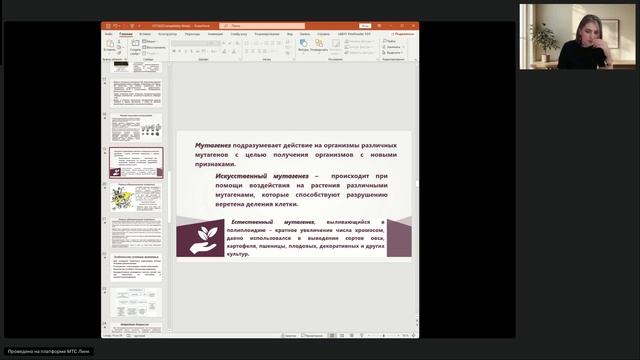This screenshot has height=360, width=640.
Task: Toggle bulleted list
Action: coord(248,43)
